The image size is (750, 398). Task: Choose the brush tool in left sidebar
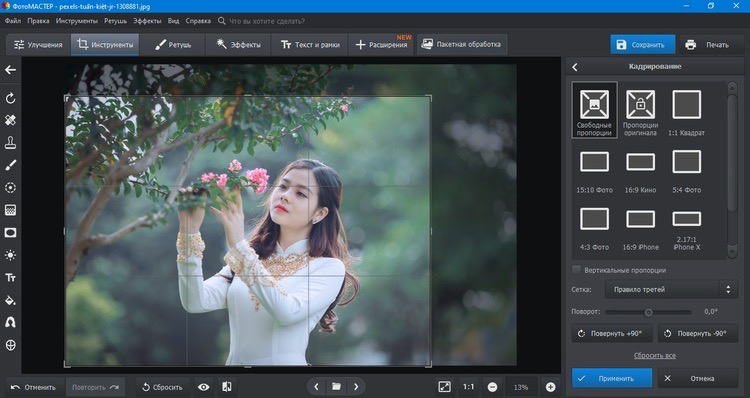pyautogui.click(x=11, y=165)
